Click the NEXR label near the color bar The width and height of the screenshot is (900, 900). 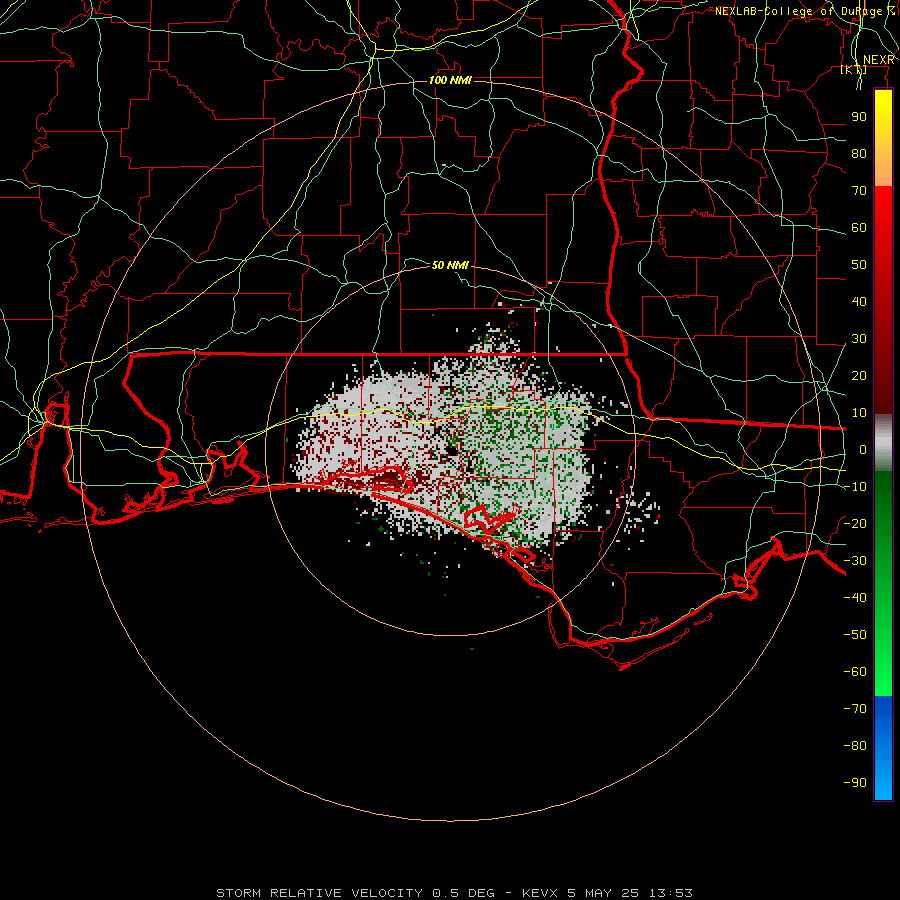879,60
